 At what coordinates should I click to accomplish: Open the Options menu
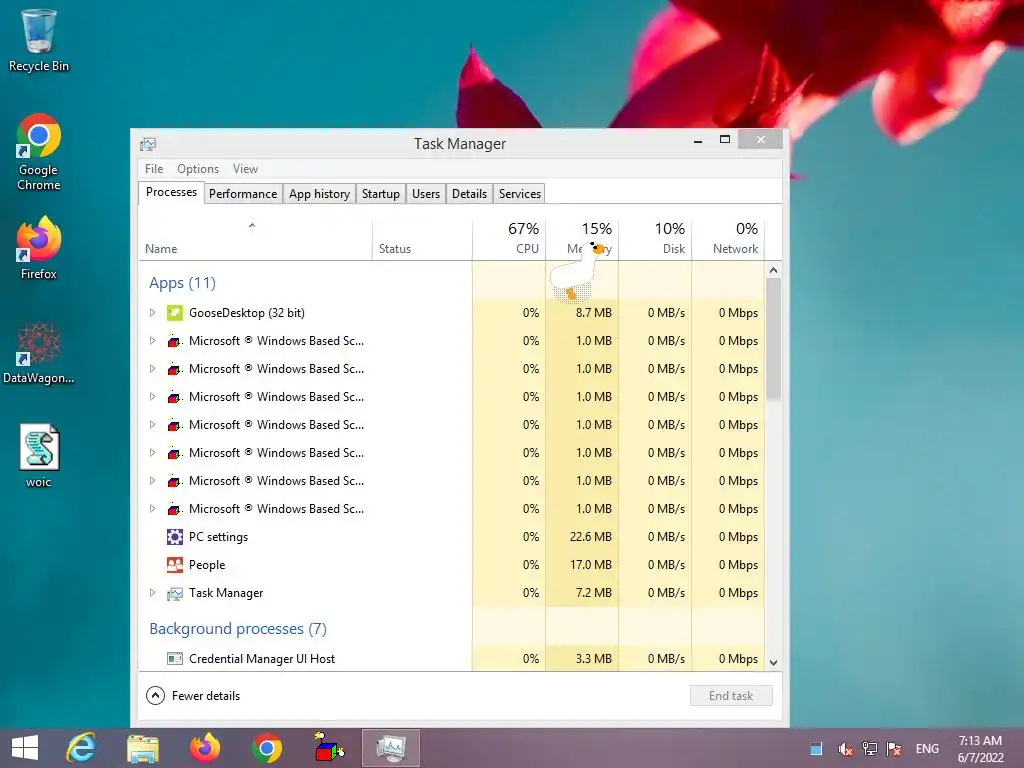(x=198, y=169)
